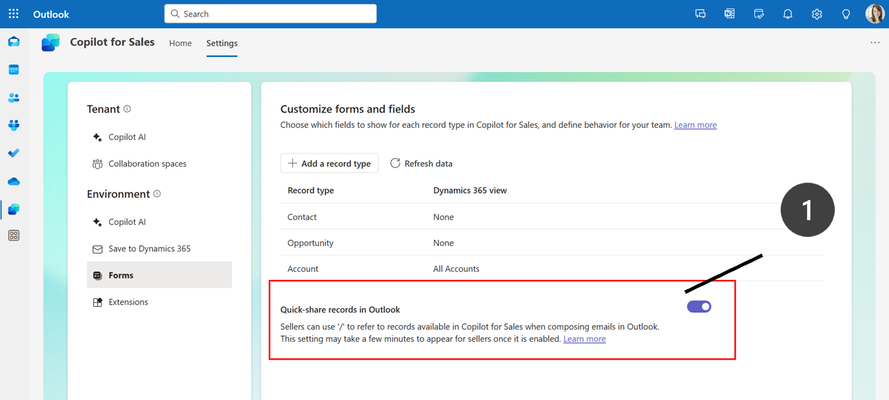The width and height of the screenshot is (889, 400).
Task: Open account profile picture
Action: tap(874, 14)
